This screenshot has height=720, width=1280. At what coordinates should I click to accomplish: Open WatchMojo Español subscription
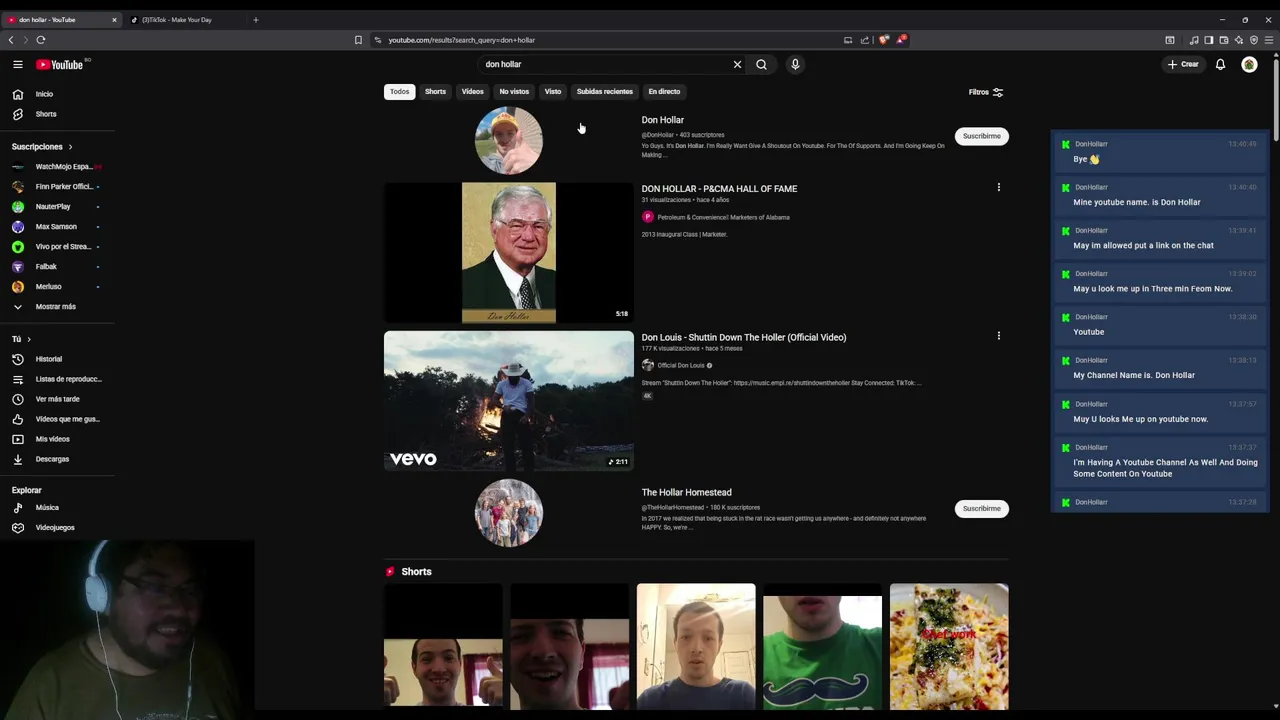58,167
